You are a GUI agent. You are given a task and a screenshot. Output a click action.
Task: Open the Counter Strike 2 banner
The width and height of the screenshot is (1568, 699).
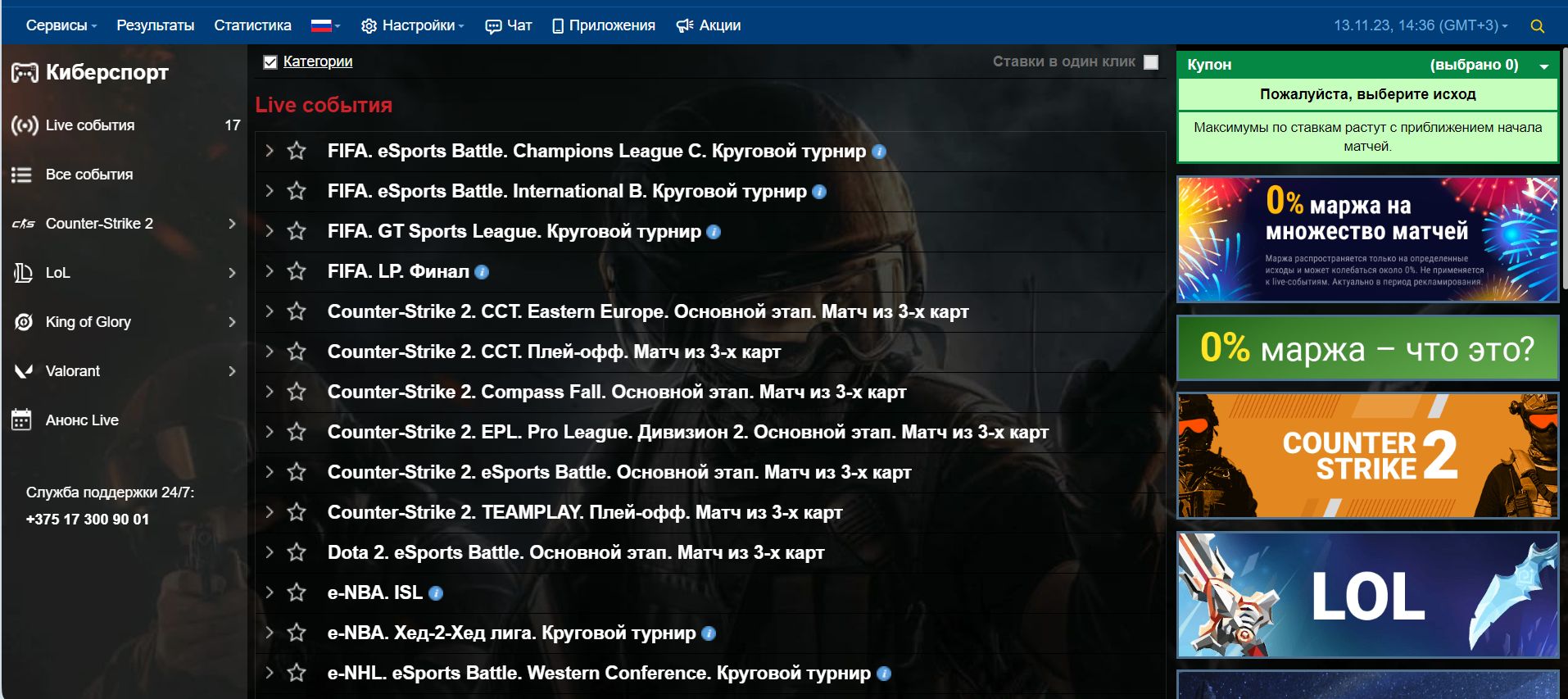pos(1368,456)
